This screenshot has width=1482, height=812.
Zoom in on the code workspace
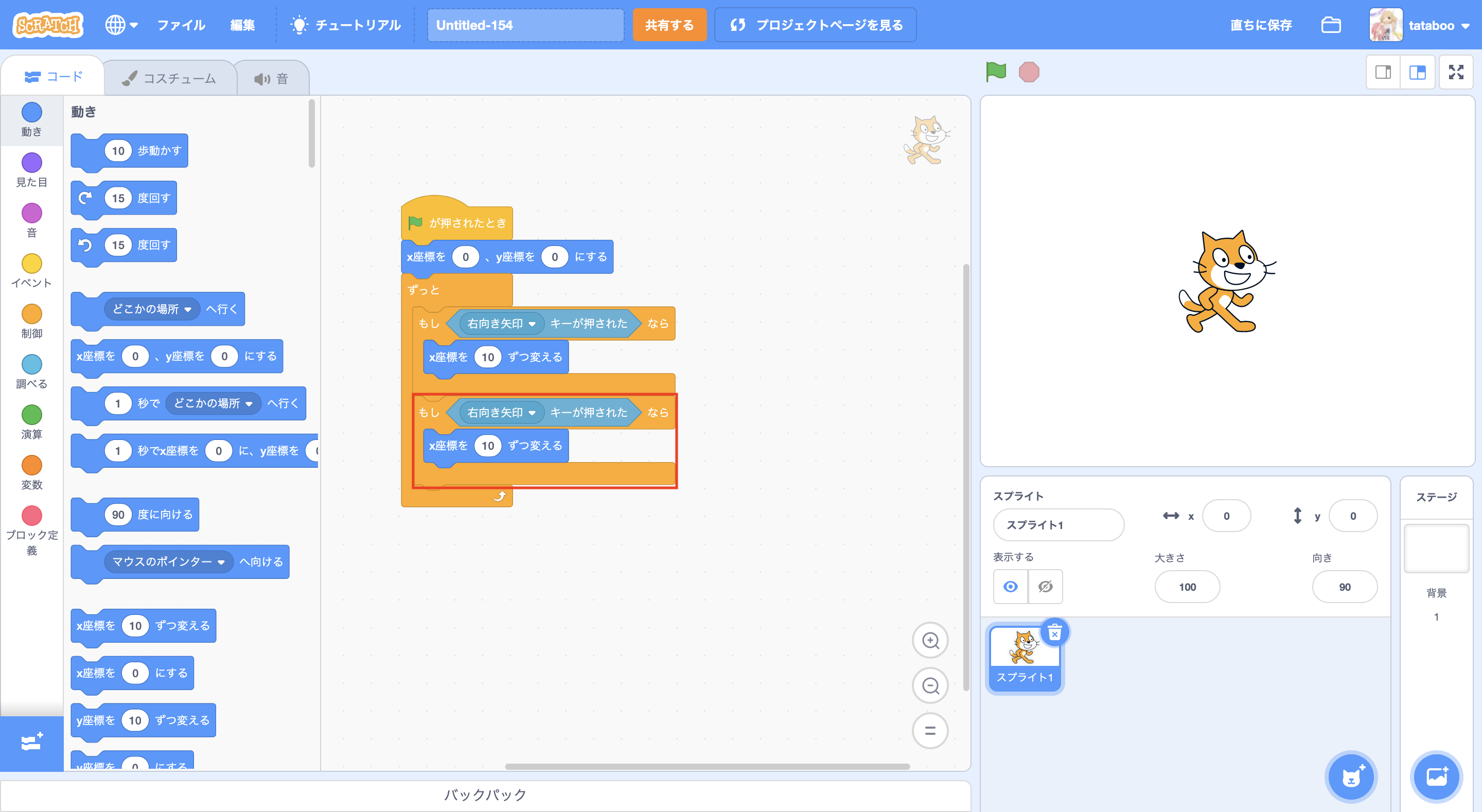point(930,641)
